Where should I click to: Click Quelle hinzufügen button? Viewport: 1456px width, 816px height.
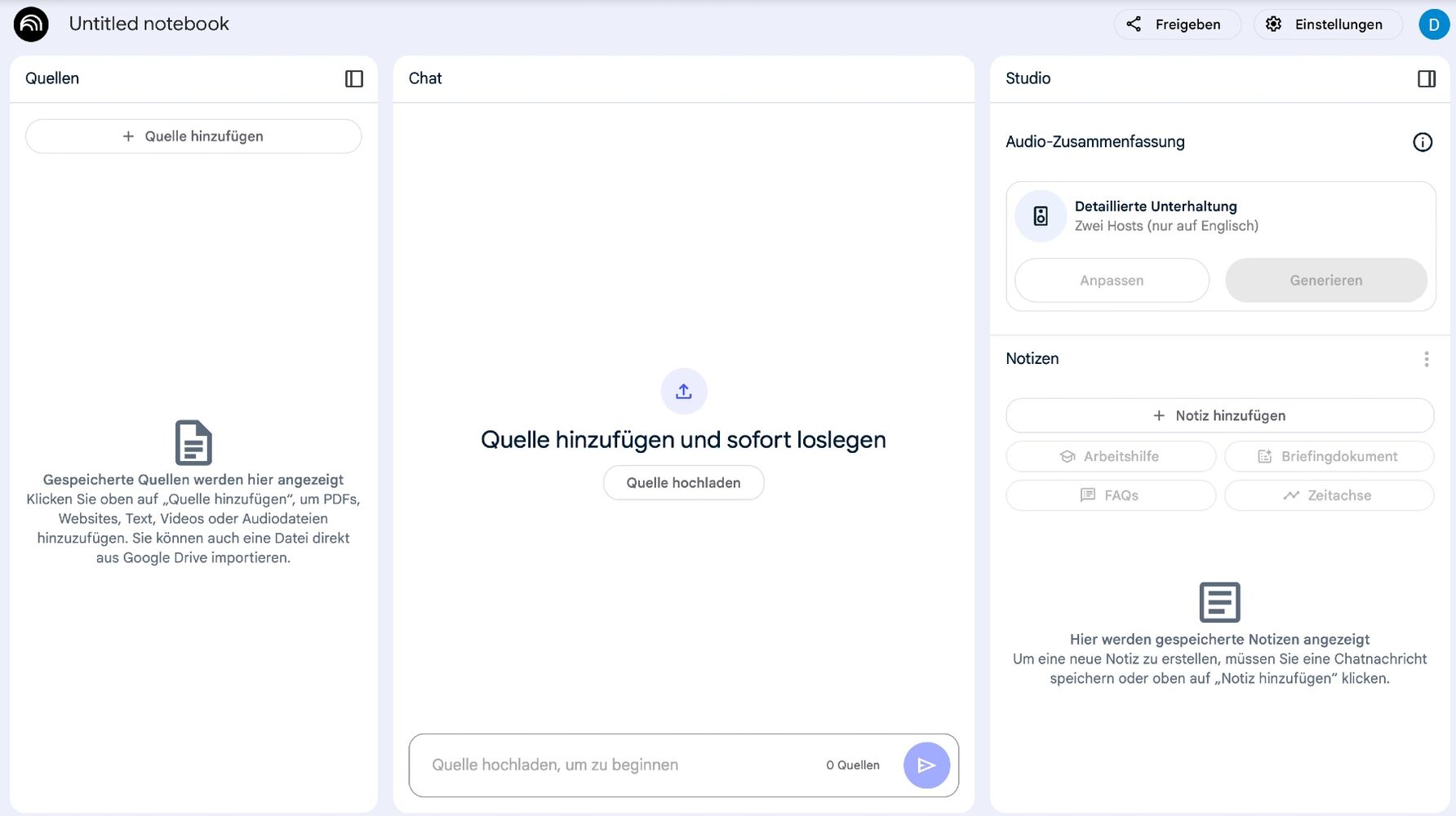click(193, 136)
